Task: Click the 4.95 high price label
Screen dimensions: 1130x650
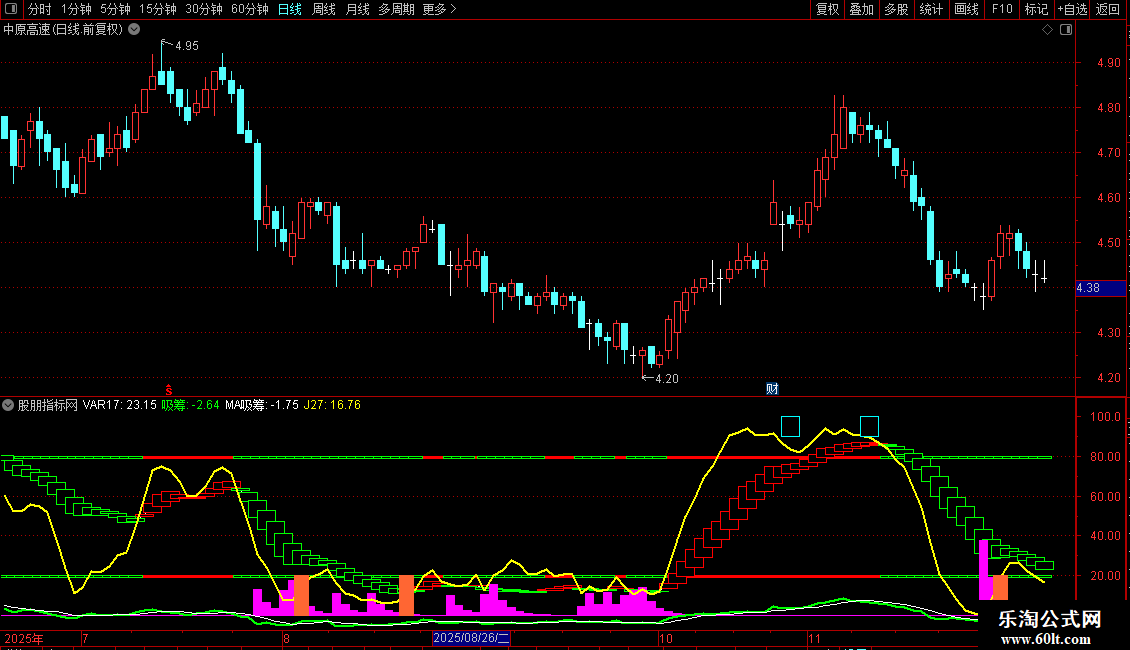Action: coord(187,45)
